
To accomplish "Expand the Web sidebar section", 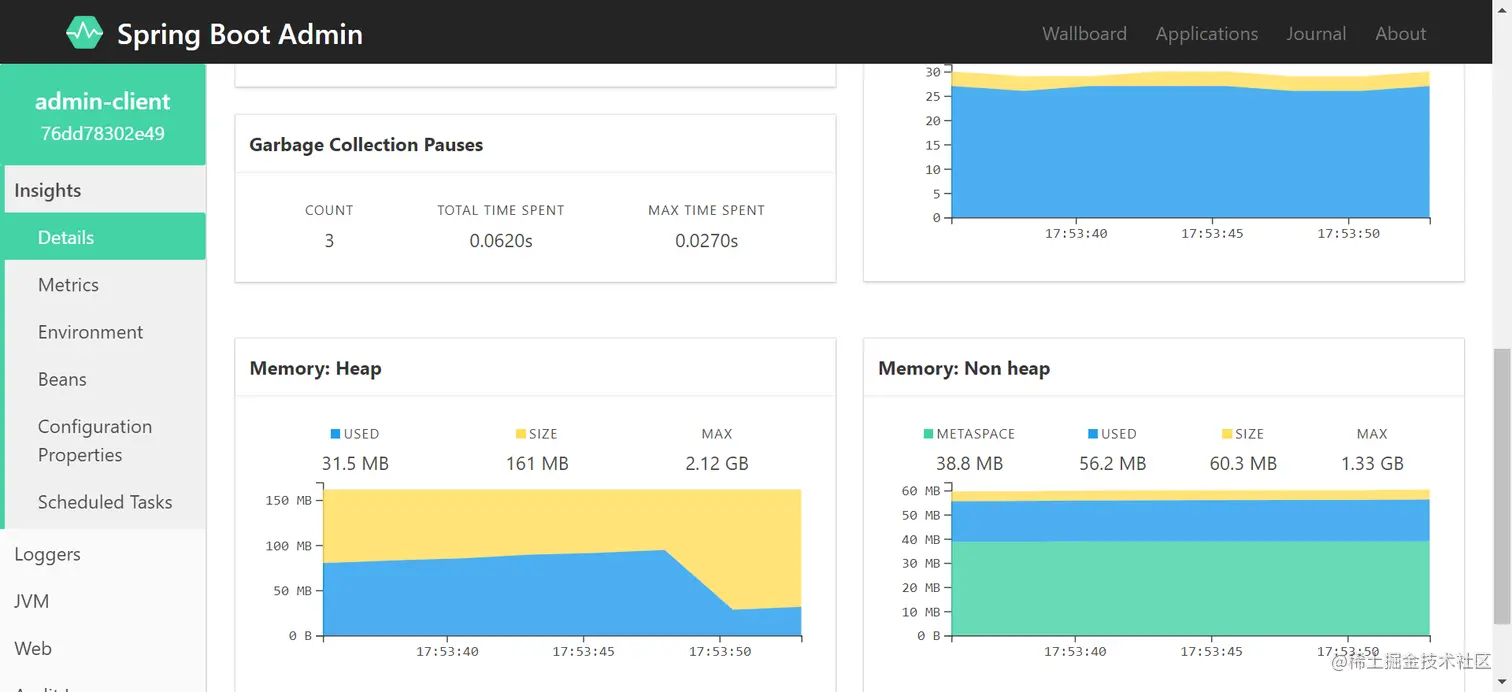I will pos(103,648).
